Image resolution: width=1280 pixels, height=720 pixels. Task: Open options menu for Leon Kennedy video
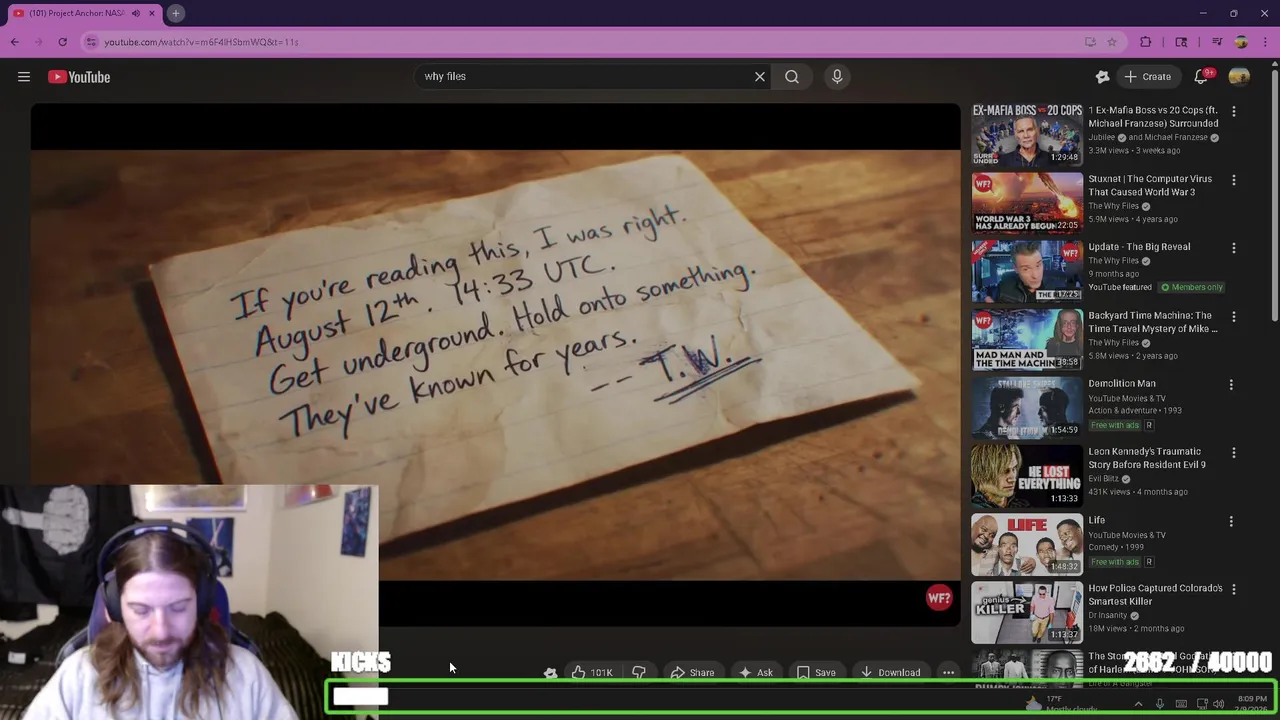tap(1233, 453)
